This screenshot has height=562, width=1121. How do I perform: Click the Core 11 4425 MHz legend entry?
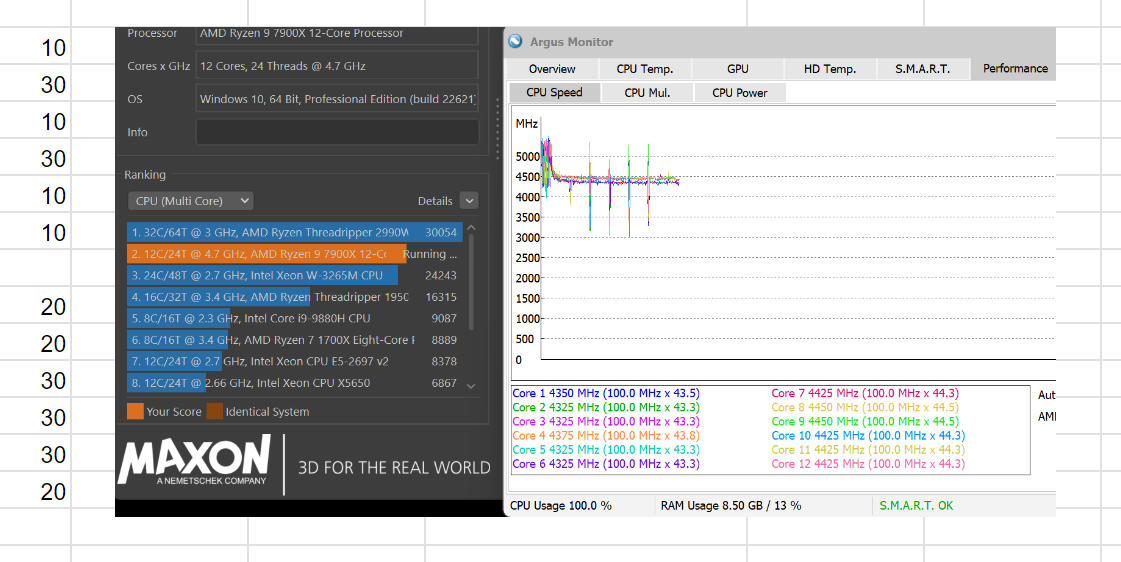[868, 450]
